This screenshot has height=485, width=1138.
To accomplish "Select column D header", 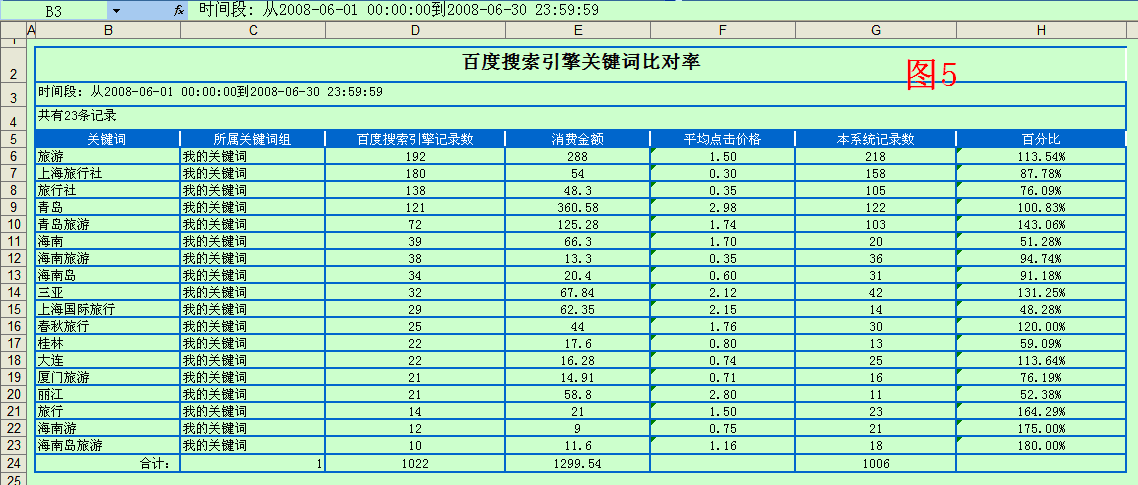I will [415, 31].
